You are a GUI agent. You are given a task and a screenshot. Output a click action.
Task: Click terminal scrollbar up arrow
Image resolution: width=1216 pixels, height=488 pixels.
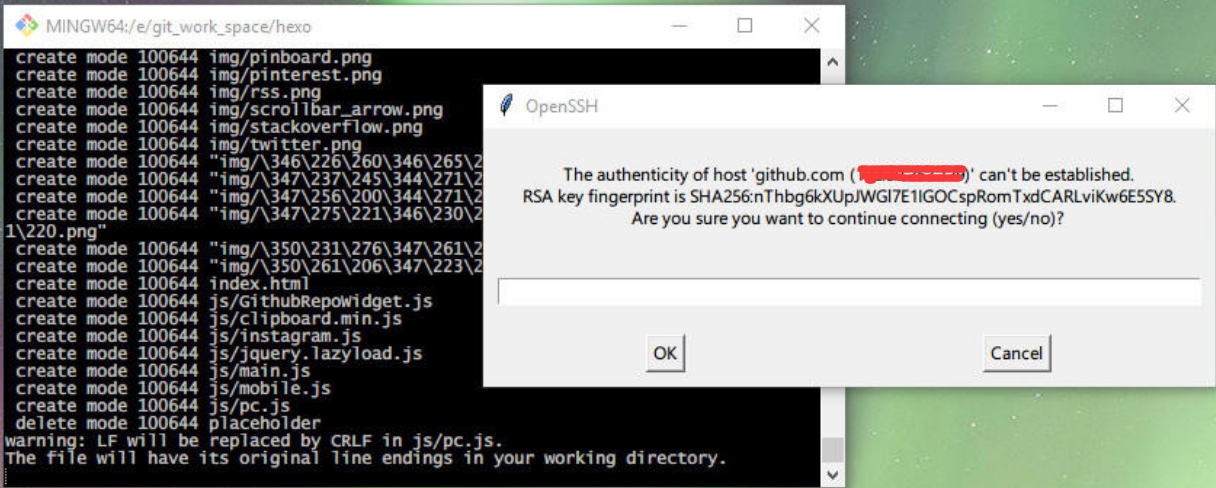(x=832, y=60)
